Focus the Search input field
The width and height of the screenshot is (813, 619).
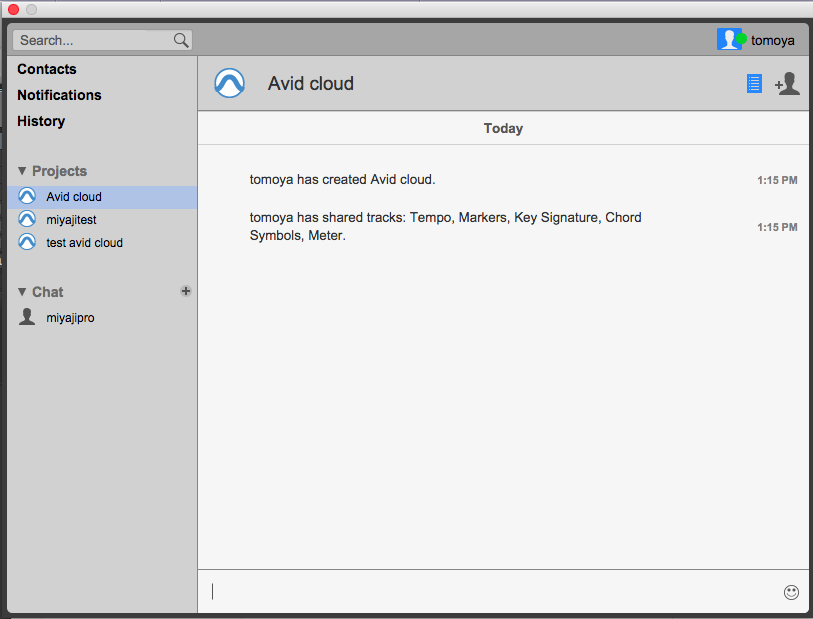[x=103, y=40]
